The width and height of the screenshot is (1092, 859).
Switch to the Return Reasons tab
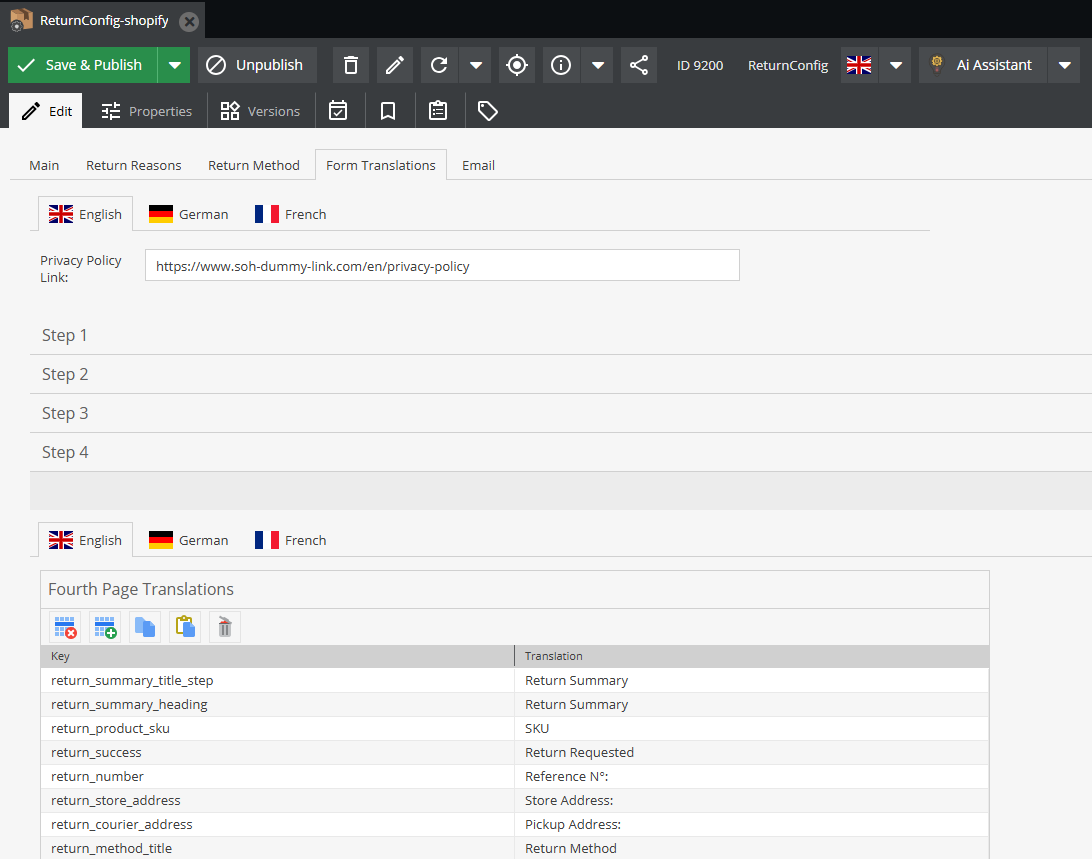click(x=134, y=165)
